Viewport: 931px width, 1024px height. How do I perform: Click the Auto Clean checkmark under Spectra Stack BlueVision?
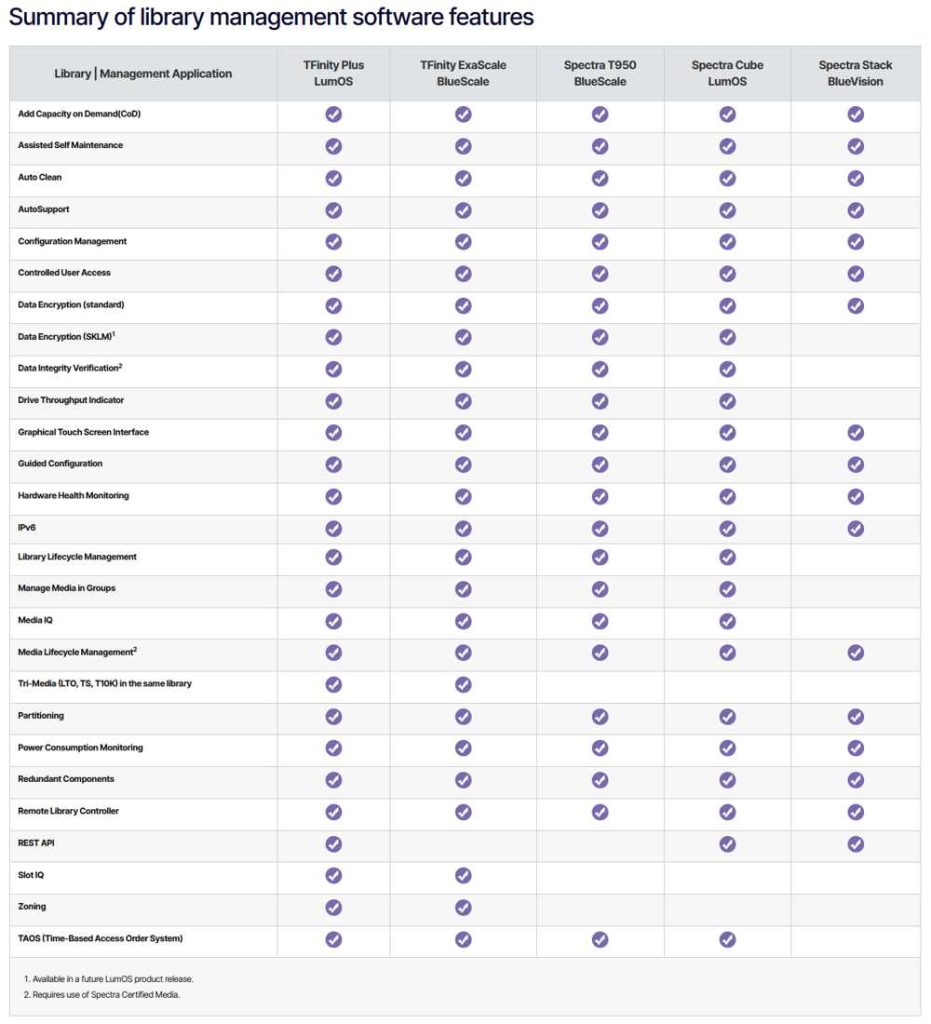[855, 178]
